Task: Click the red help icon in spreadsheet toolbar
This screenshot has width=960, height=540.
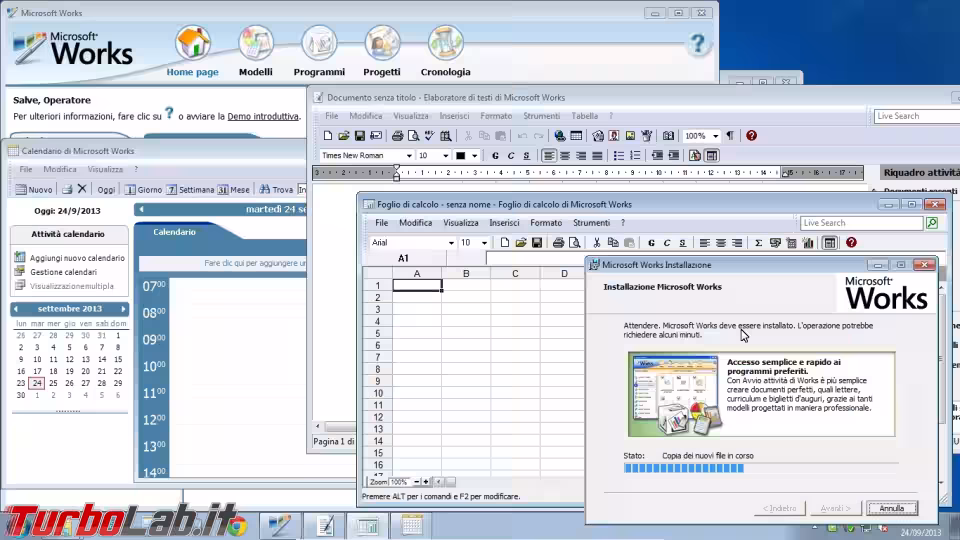Action: coord(851,243)
